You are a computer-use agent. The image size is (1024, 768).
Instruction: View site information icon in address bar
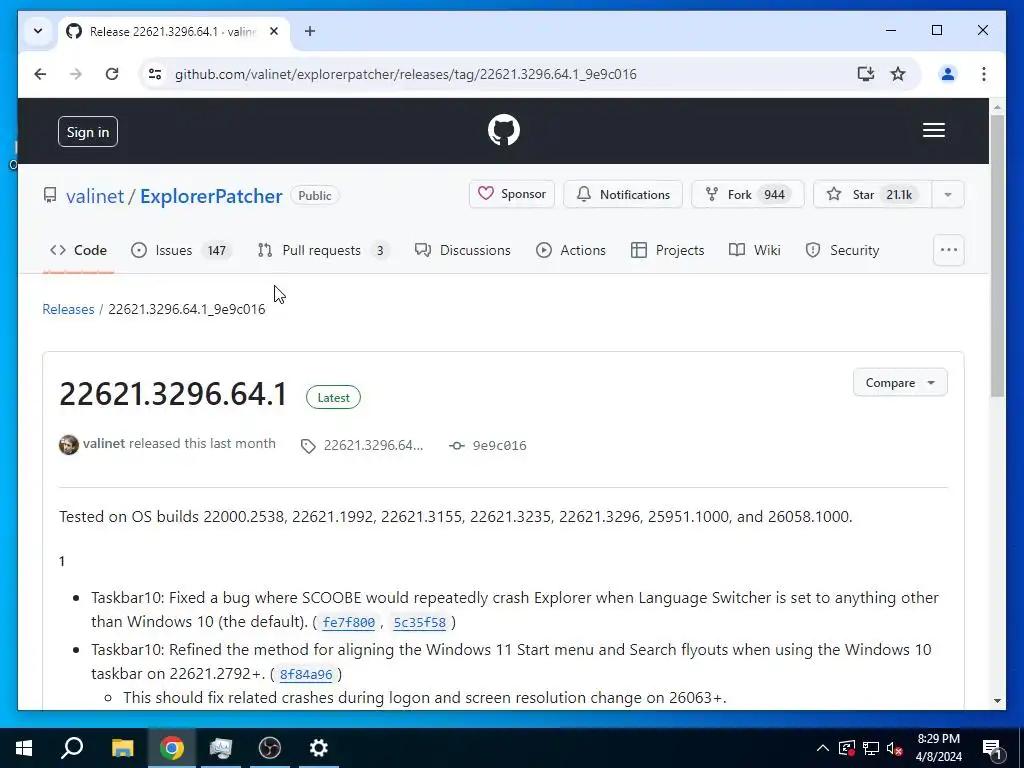coord(155,74)
